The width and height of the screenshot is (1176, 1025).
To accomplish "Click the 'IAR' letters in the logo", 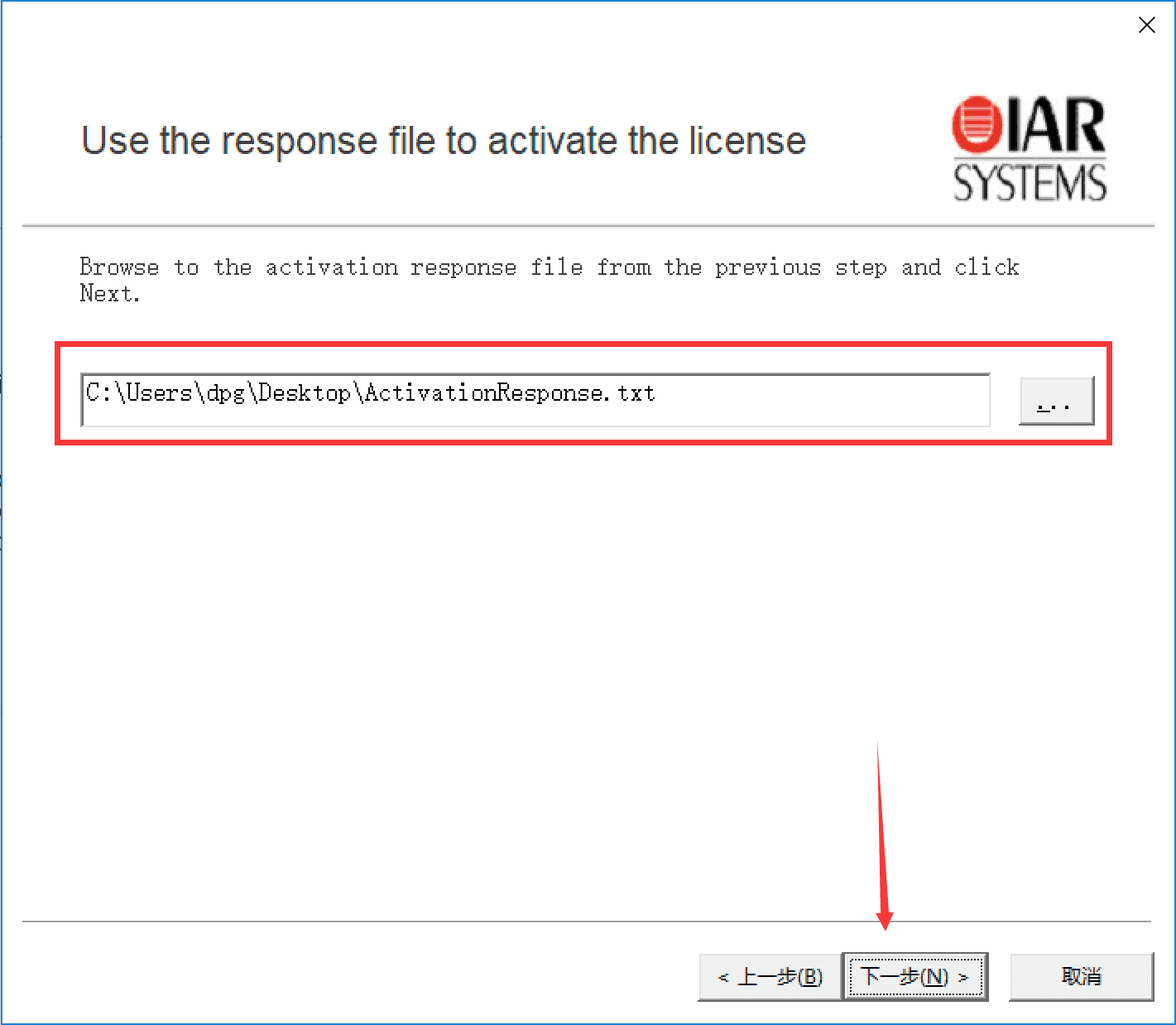I will tap(1056, 125).
